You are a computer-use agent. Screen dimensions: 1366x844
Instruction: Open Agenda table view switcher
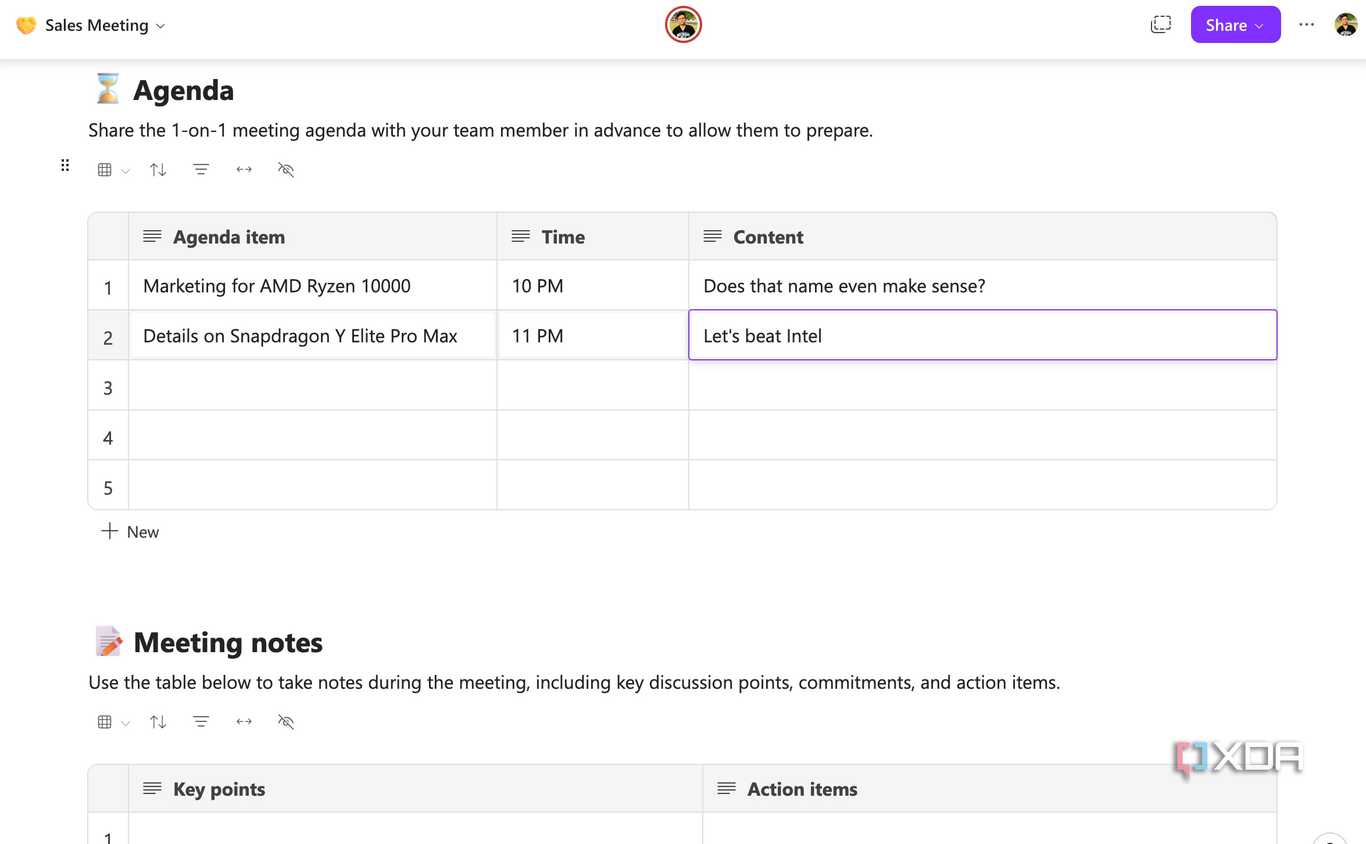113,170
